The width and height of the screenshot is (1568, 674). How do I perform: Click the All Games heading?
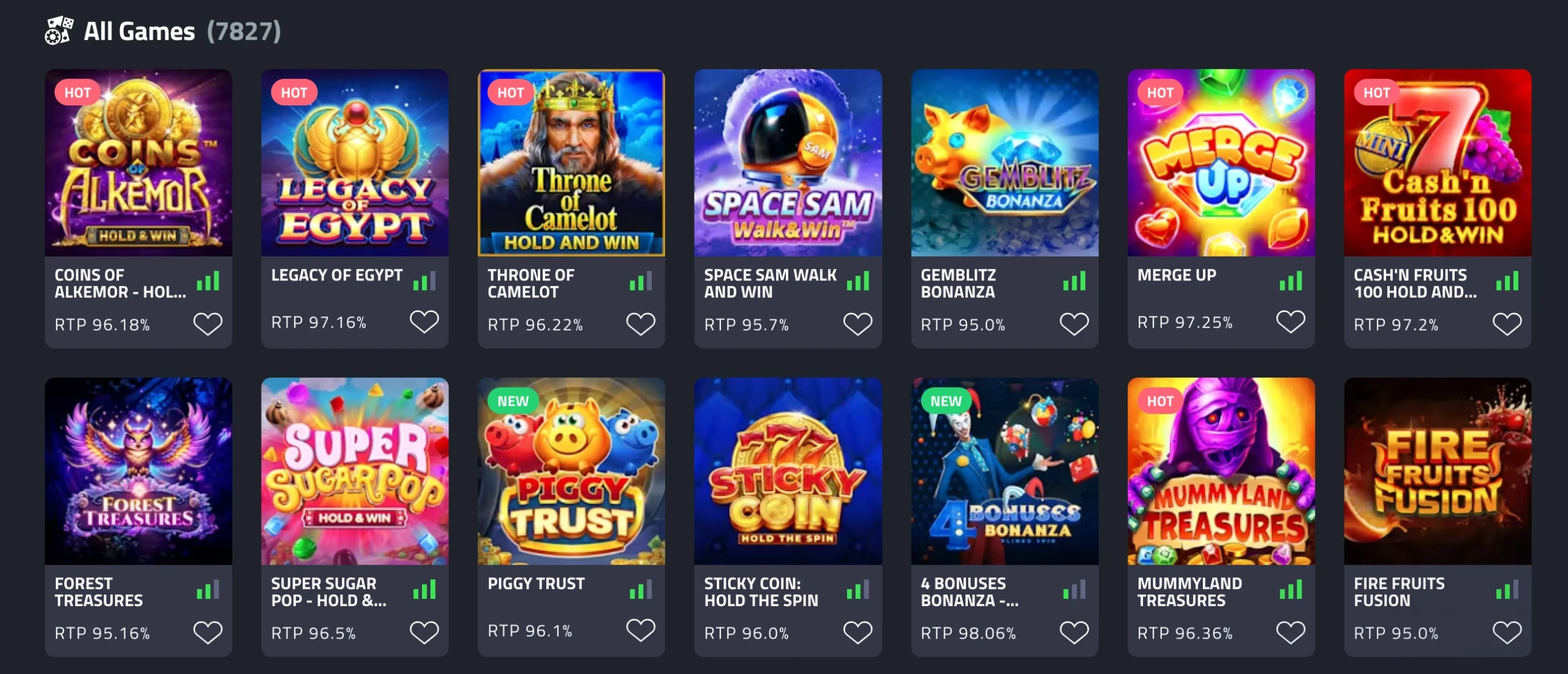coord(139,31)
